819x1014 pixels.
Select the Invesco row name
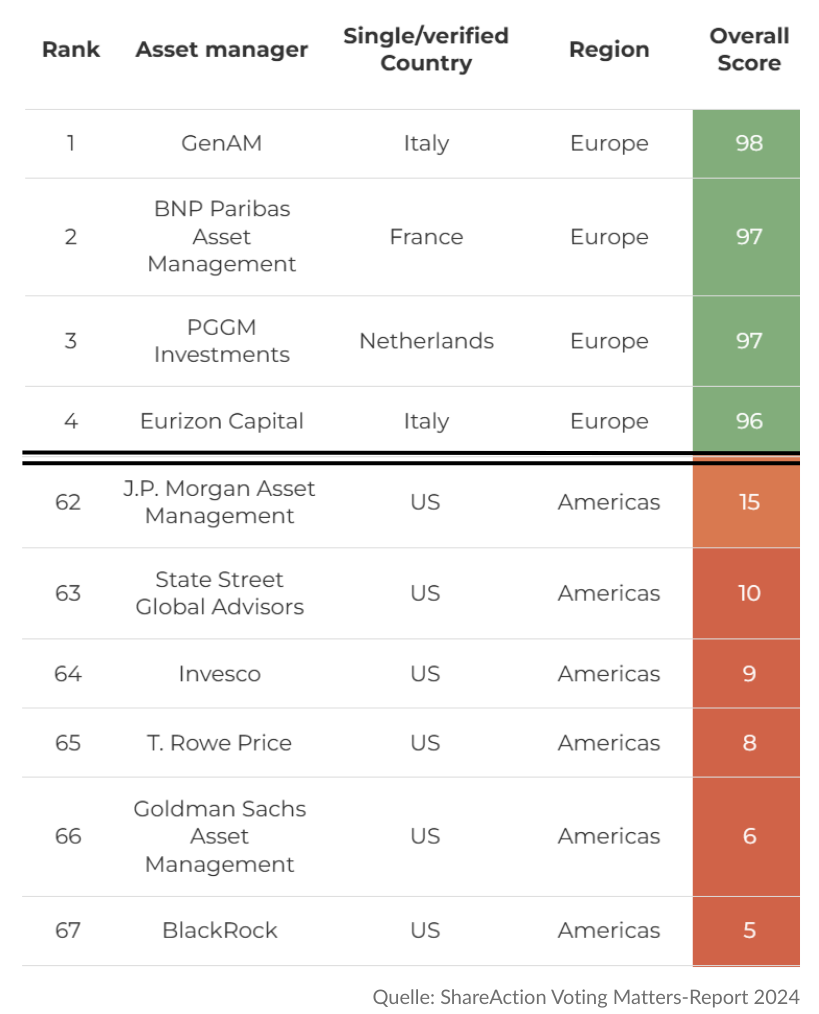(220, 674)
